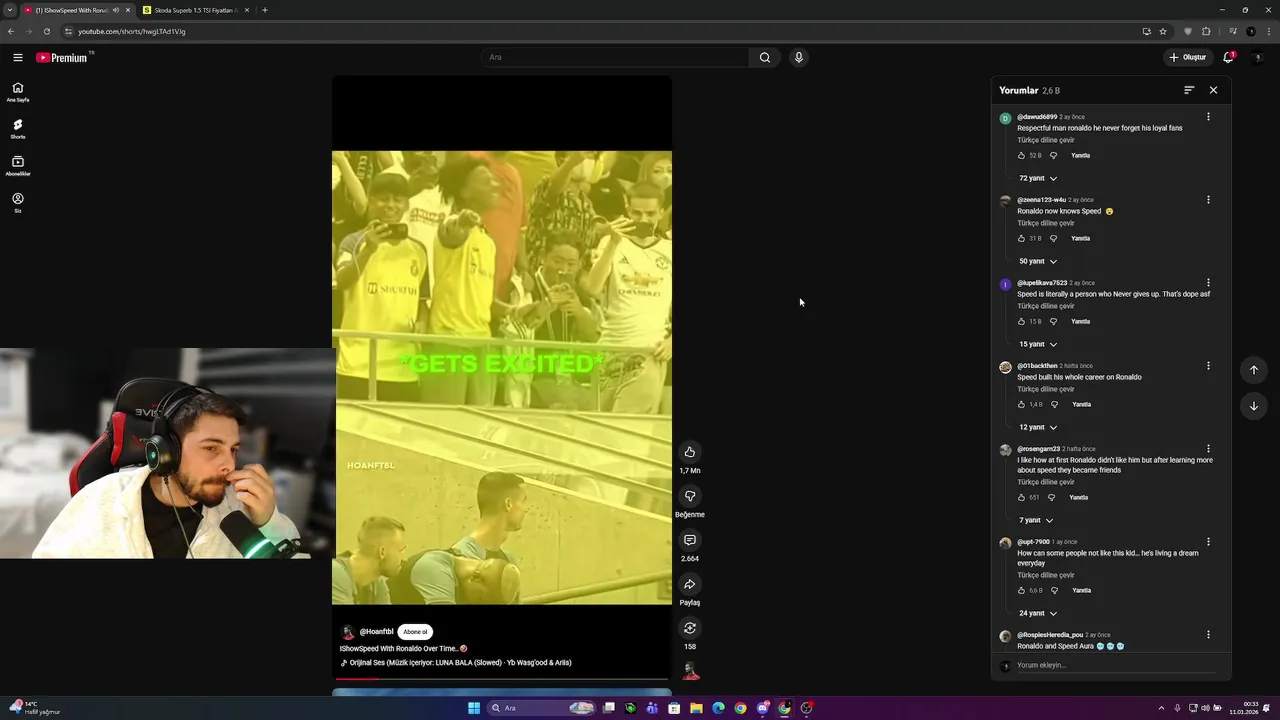Go to previous short with up arrow
Screen dimensions: 1280x720
coord(1254,370)
